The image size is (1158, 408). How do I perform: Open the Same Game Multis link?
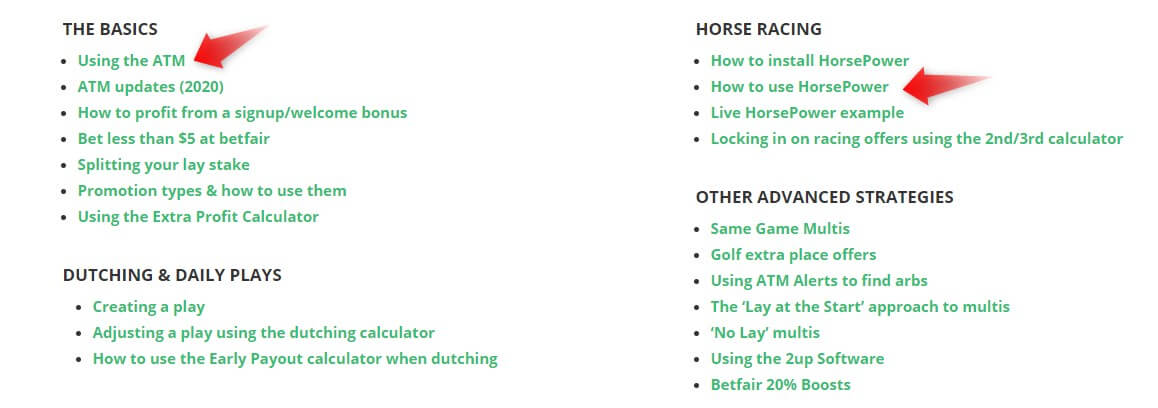point(780,228)
